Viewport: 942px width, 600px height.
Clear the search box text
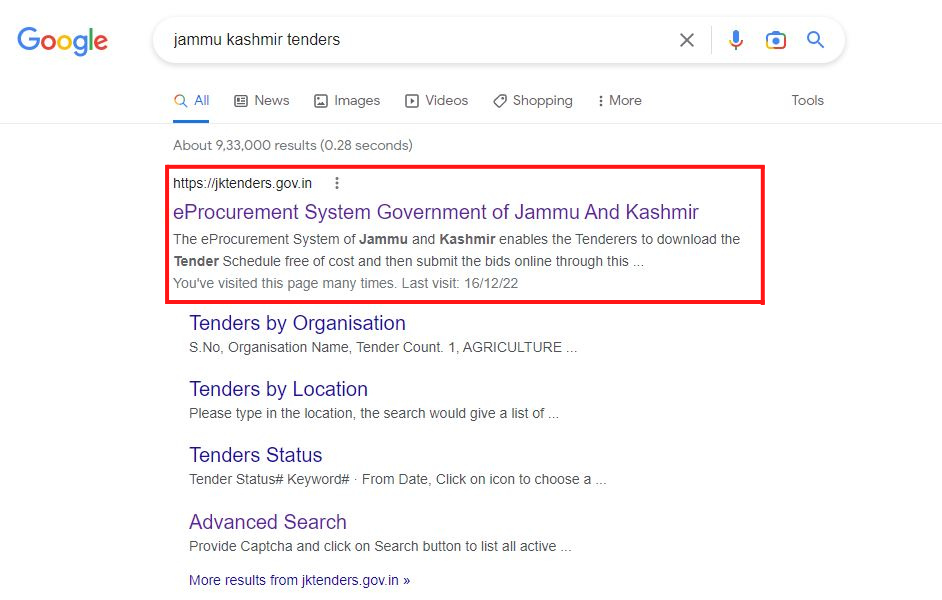tap(687, 40)
